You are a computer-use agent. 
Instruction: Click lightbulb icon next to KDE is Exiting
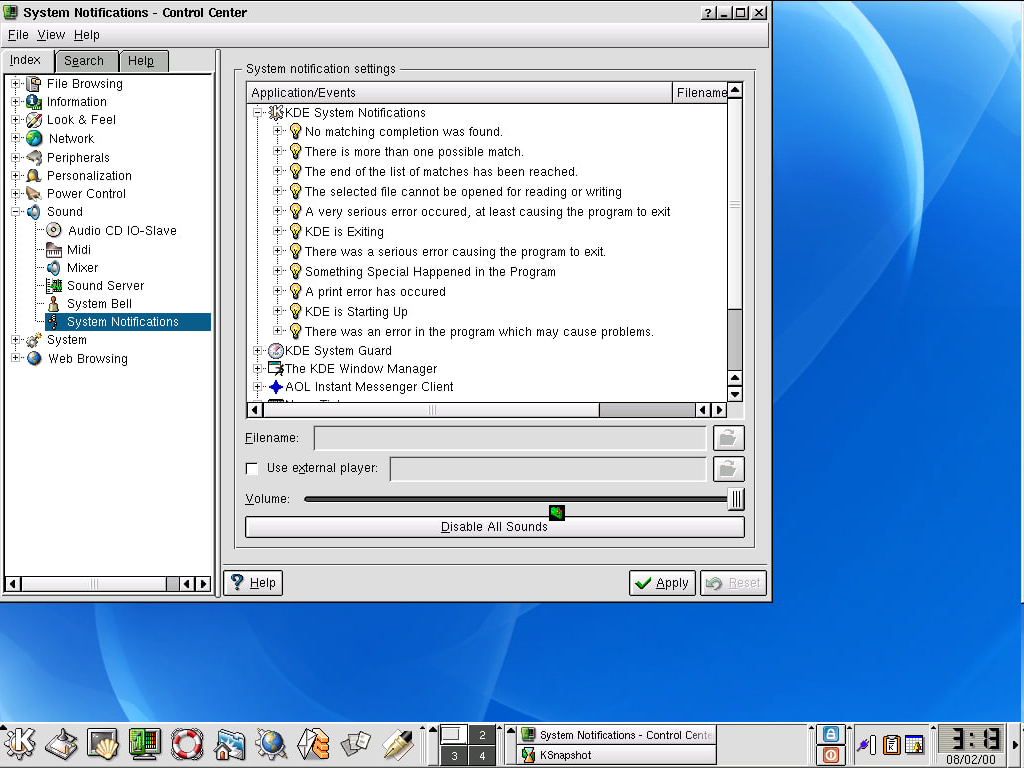click(295, 231)
